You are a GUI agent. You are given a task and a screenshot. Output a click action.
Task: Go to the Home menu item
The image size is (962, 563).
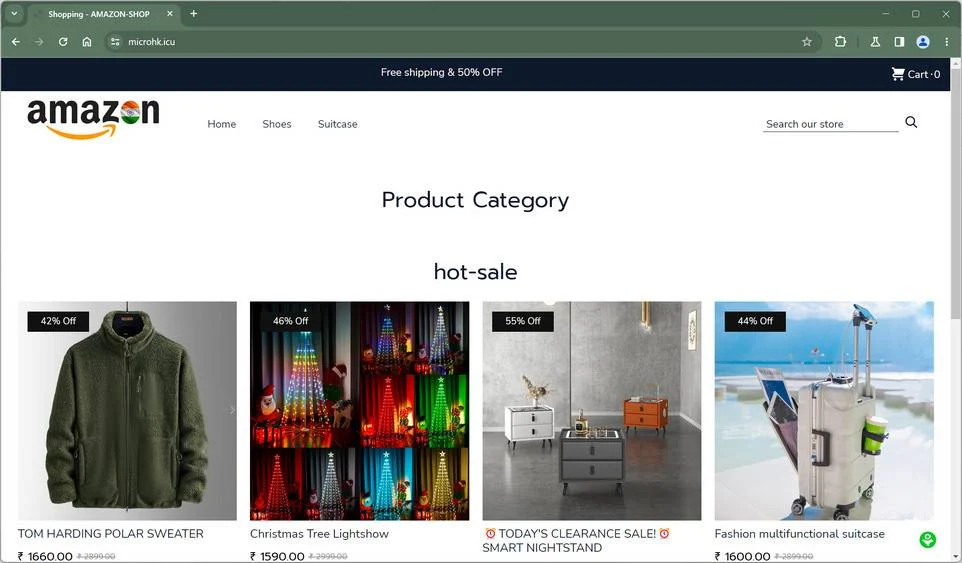[221, 124]
